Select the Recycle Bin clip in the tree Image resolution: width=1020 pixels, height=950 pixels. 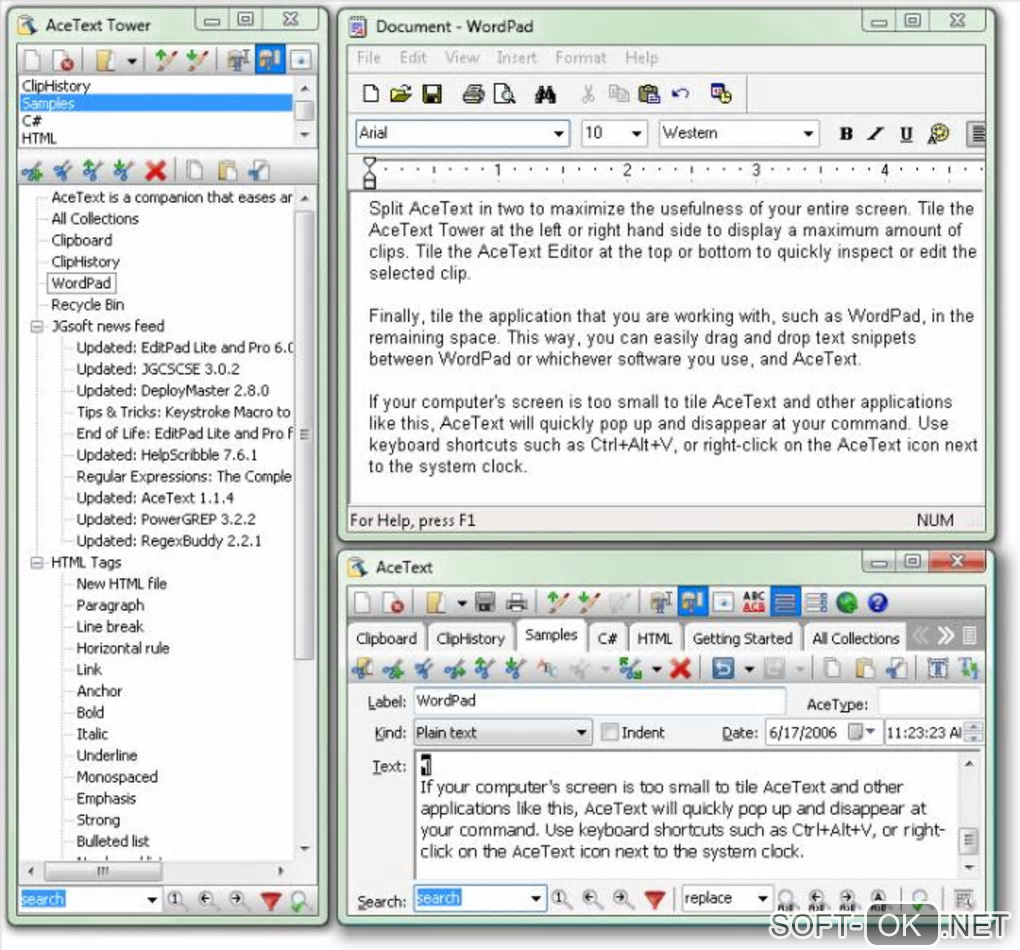point(87,305)
